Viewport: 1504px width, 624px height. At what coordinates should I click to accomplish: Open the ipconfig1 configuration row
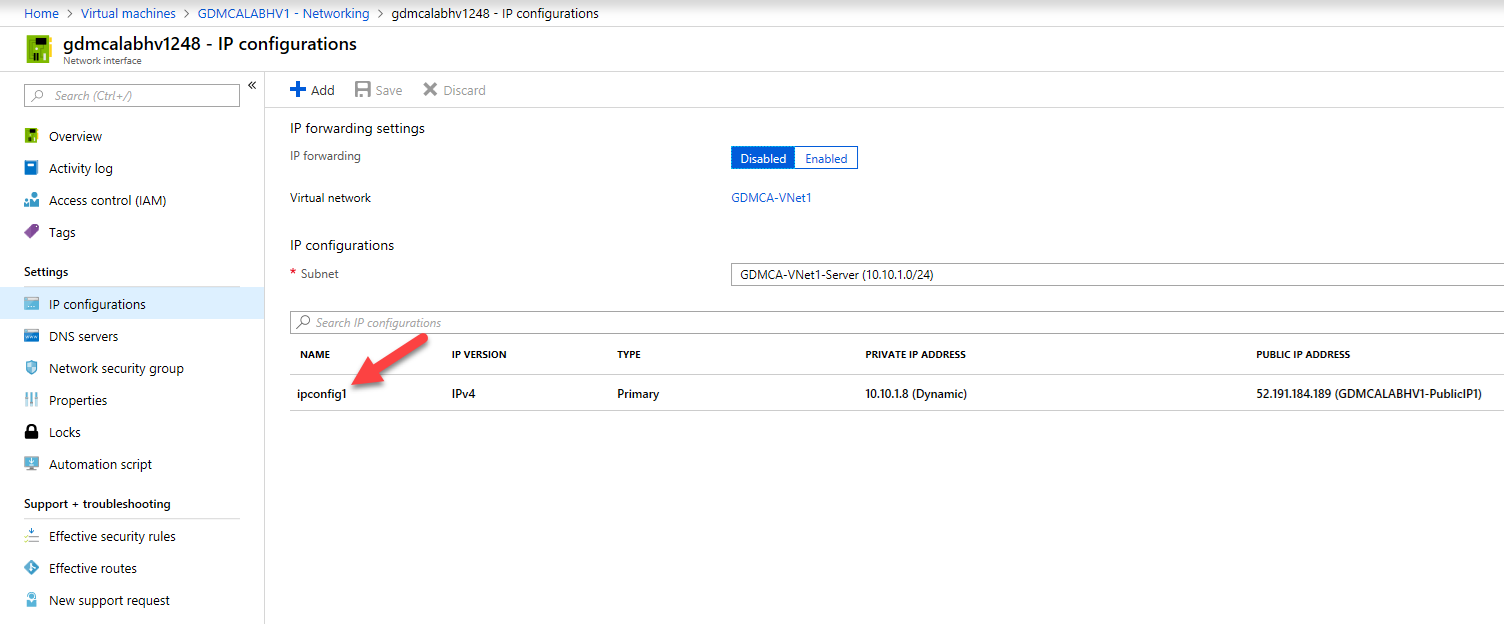897,393
